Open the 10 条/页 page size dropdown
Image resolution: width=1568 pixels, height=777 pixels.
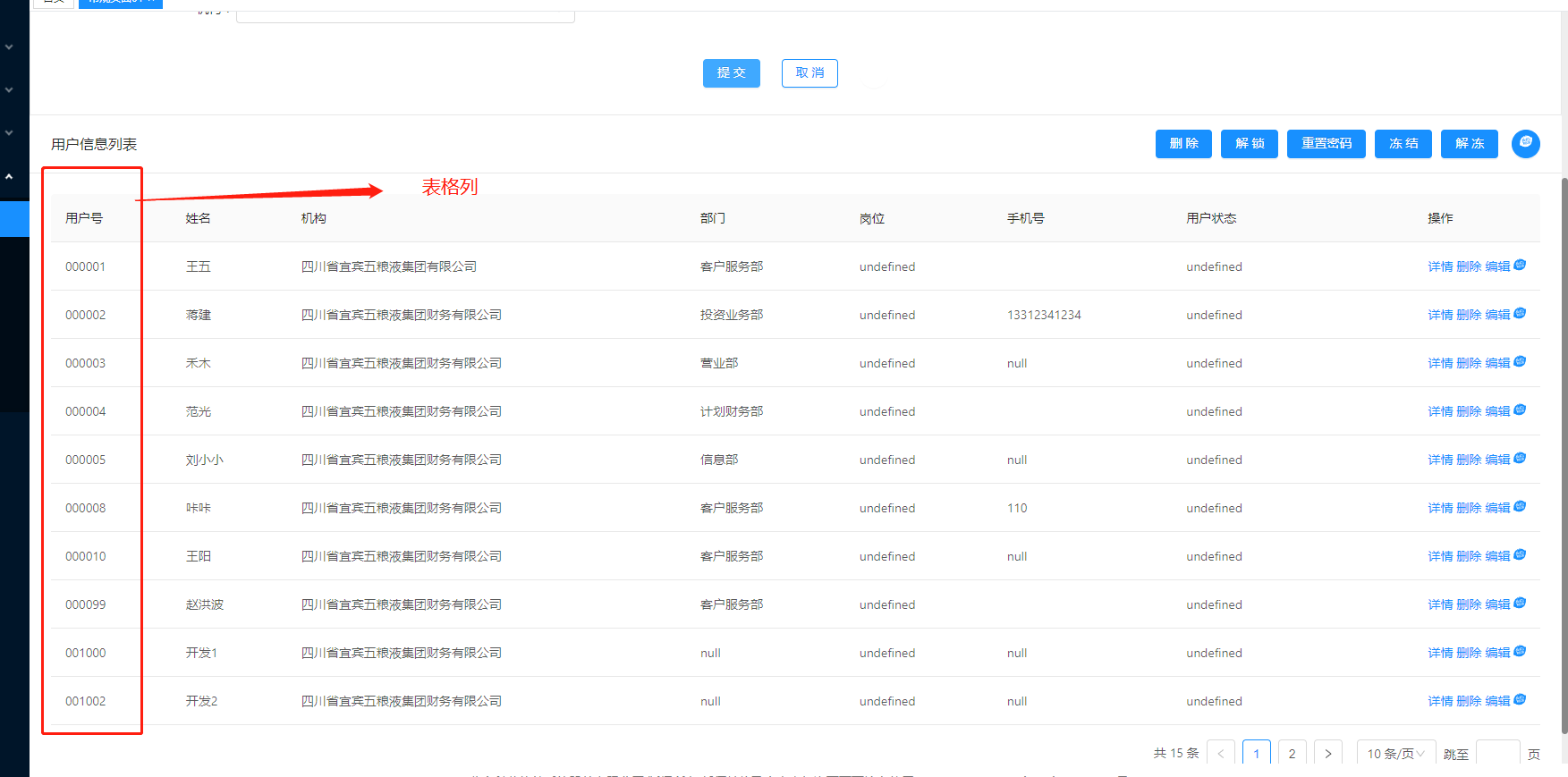coord(1396,753)
